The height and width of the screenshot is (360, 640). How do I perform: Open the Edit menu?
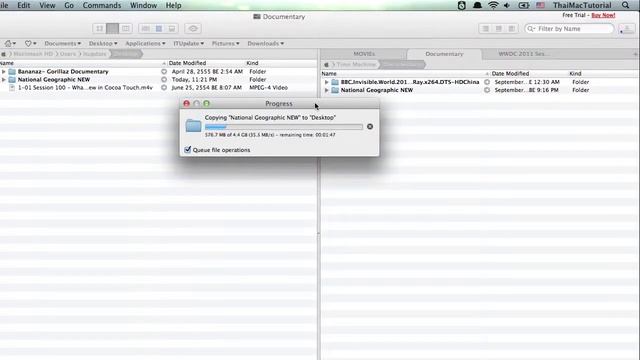(x=23, y=5)
